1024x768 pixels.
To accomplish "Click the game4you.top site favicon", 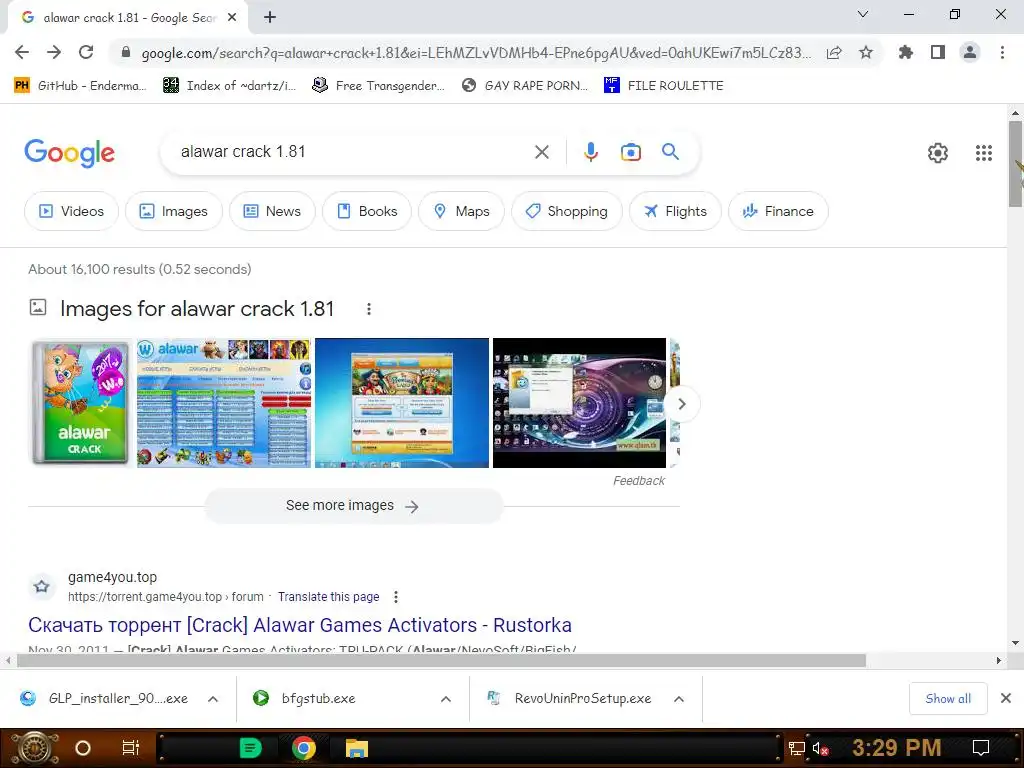I will (x=42, y=586).
